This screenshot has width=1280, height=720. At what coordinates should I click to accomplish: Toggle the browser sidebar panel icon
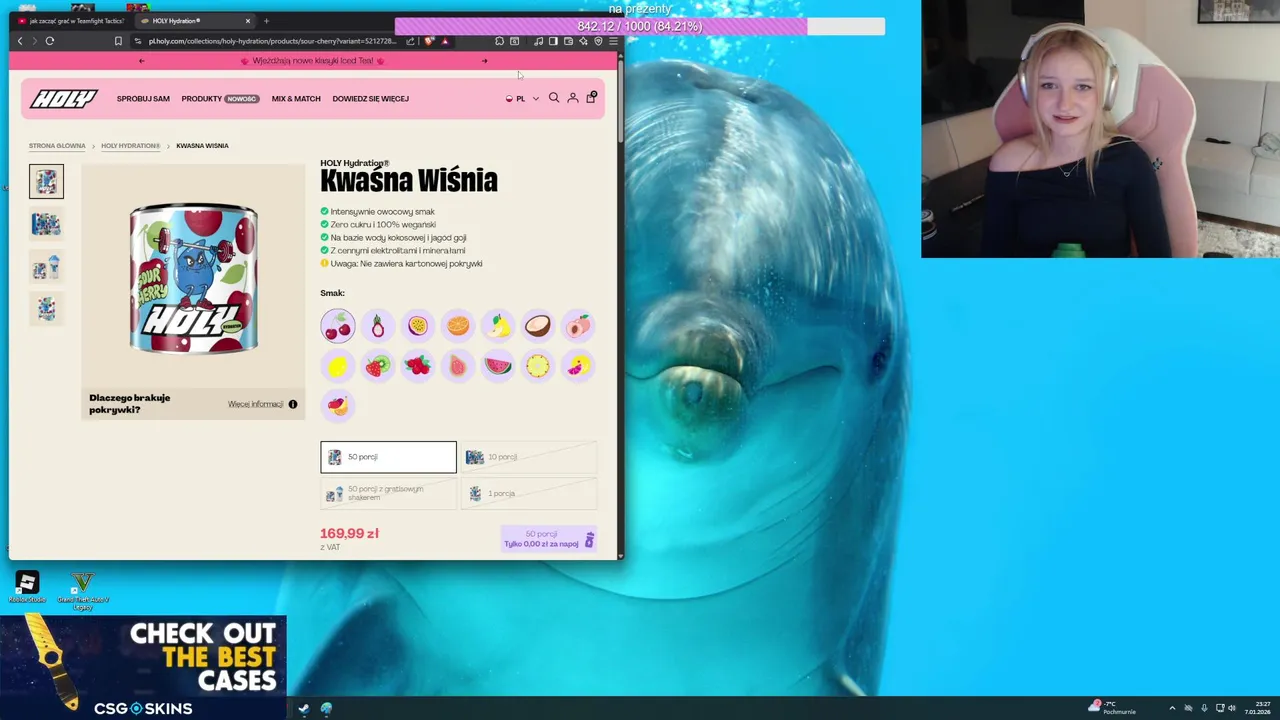tap(553, 41)
